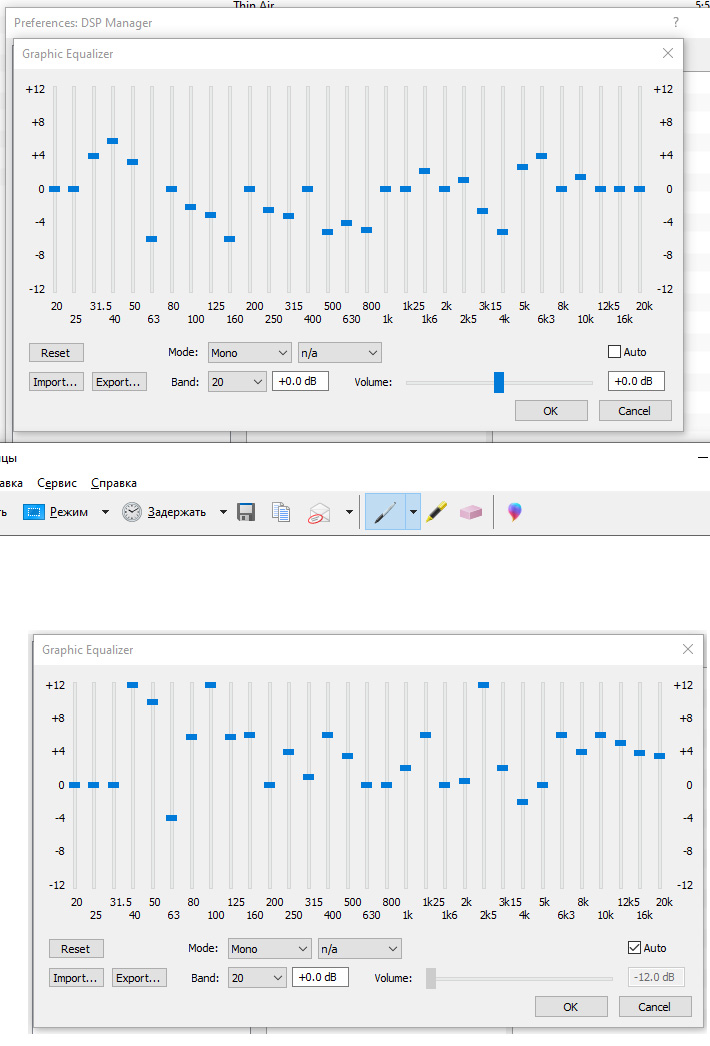Screen dimensions: 710x1046
Task: Click the 63 Hz band slider handle, Auto-unchecked equalizer
Action: click(151, 239)
